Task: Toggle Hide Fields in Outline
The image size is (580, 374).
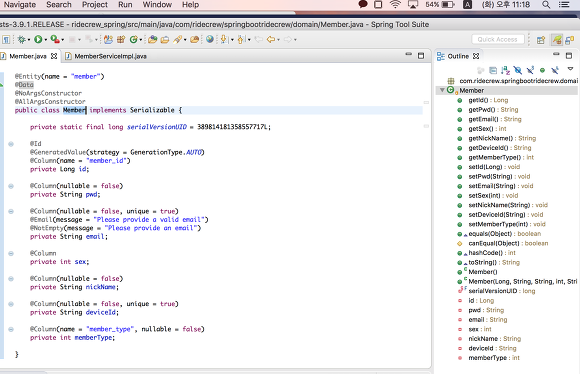Action: (517, 70)
